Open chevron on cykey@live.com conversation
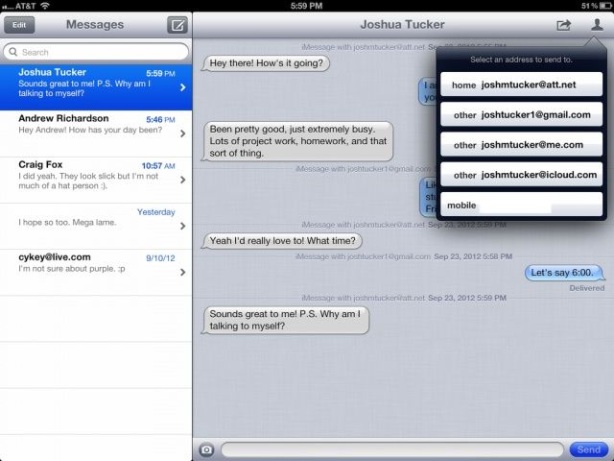 (x=182, y=272)
